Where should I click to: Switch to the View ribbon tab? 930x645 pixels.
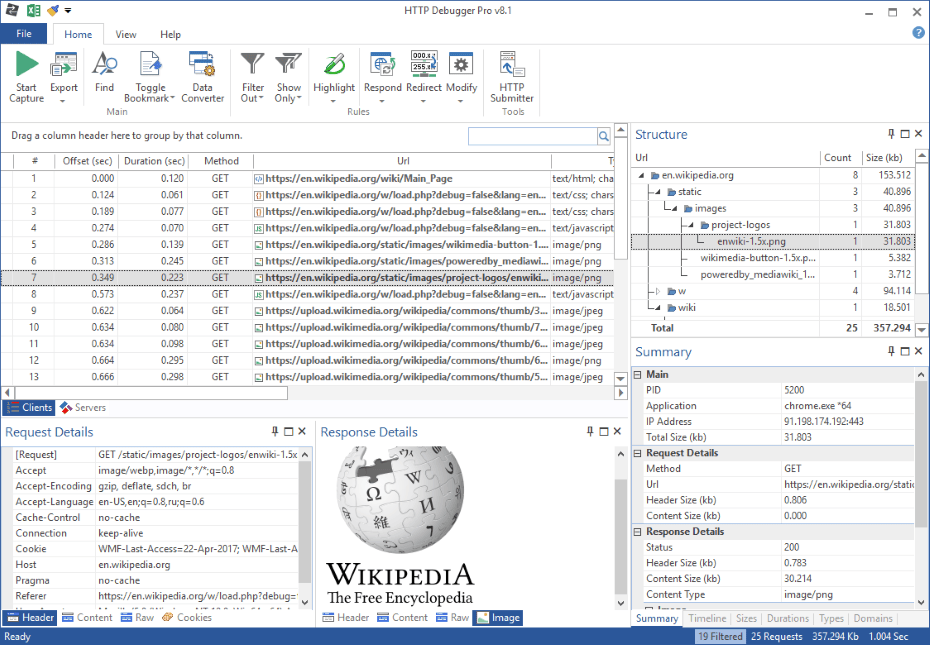(x=125, y=33)
